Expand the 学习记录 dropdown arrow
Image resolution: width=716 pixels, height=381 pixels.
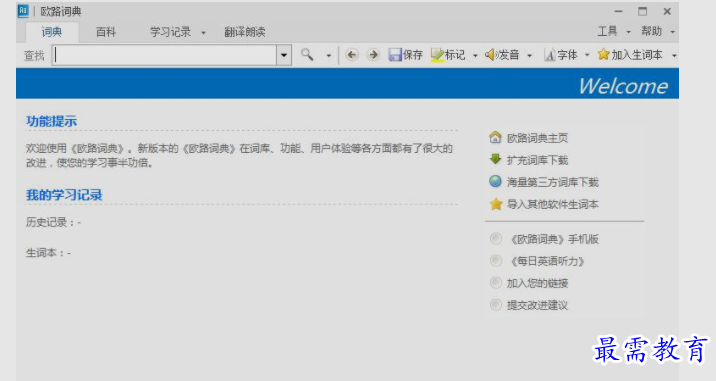204,33
